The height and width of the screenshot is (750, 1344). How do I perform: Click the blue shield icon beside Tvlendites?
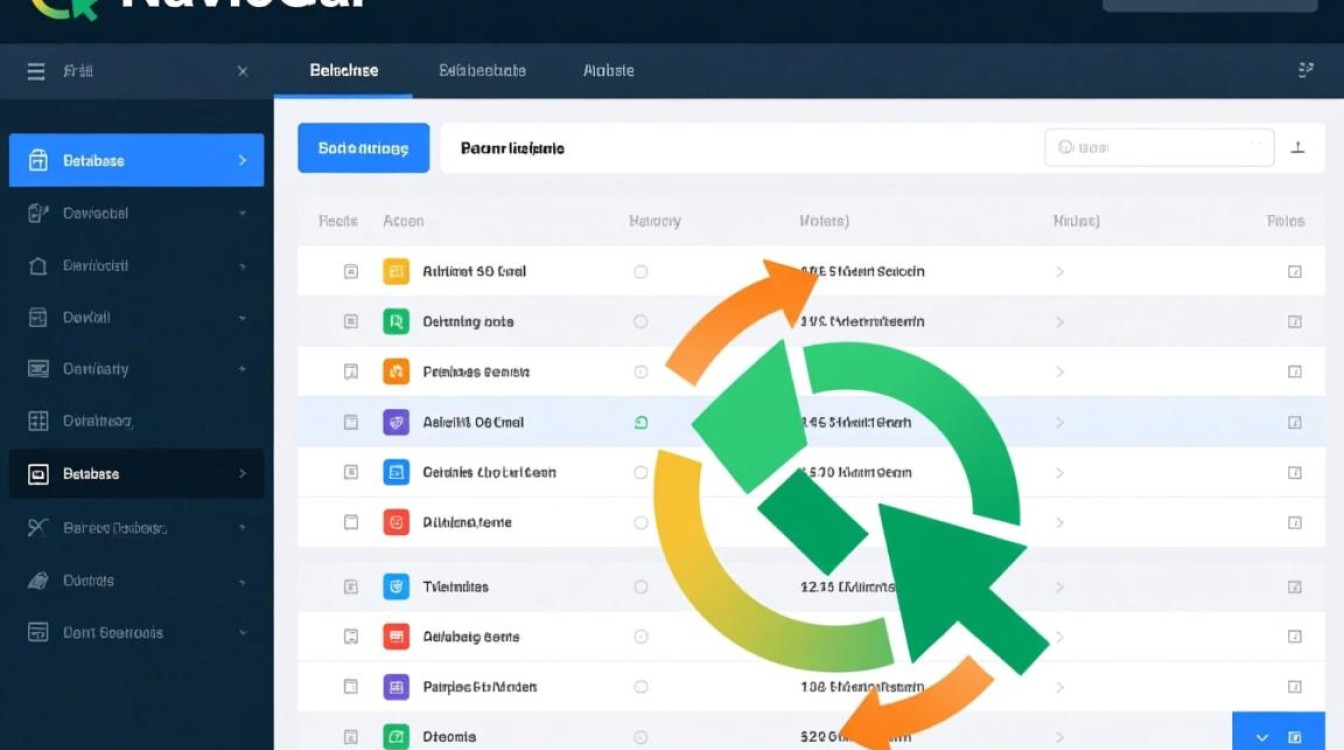(x=396, y=587)
